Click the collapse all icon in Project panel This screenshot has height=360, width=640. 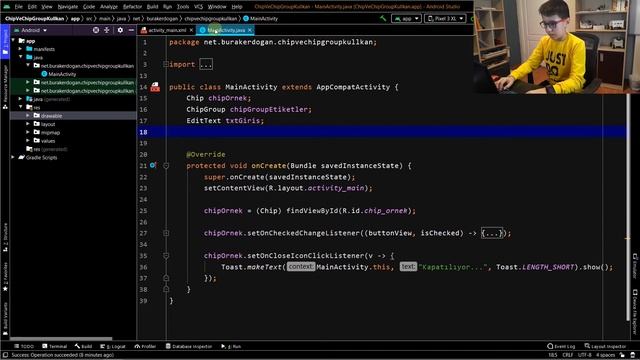pos(107,30)
